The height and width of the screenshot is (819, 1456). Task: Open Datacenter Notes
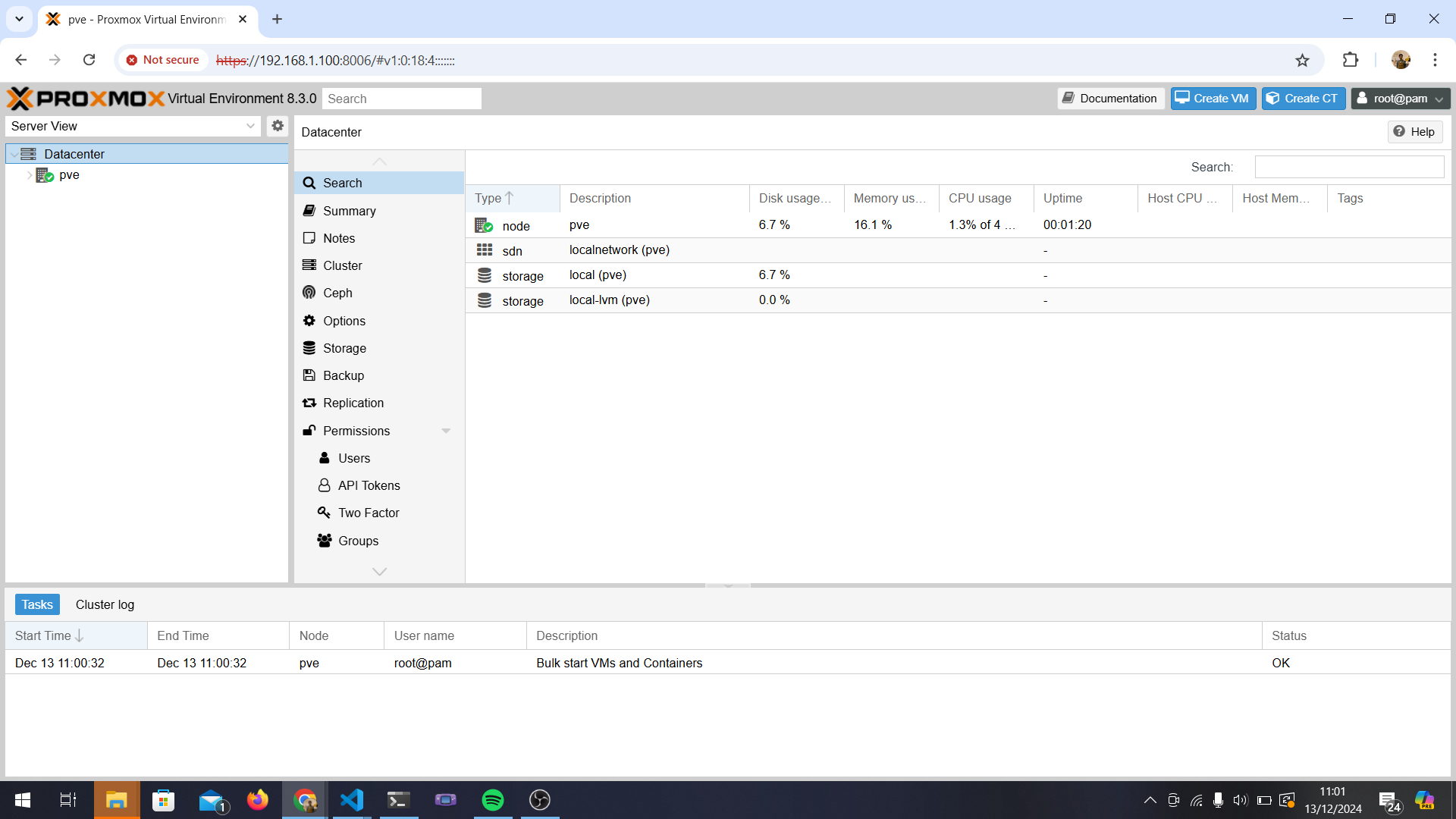tap(379, 238)
